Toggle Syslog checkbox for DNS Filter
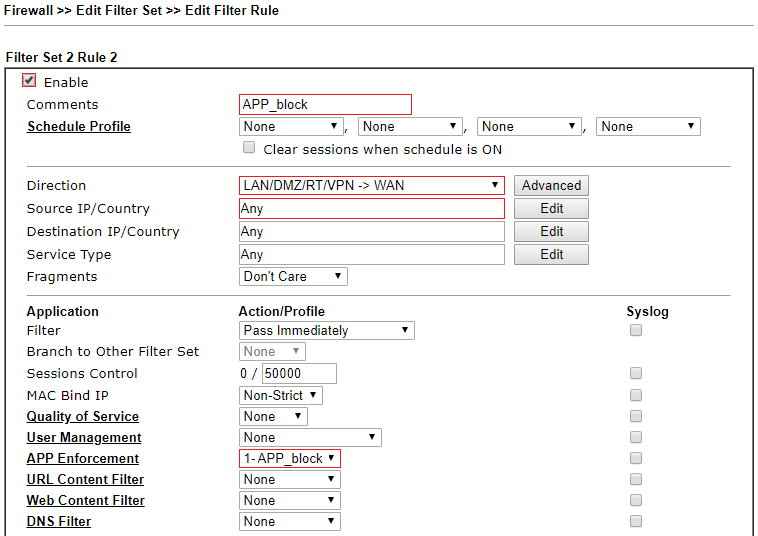 tap(636, 521)
